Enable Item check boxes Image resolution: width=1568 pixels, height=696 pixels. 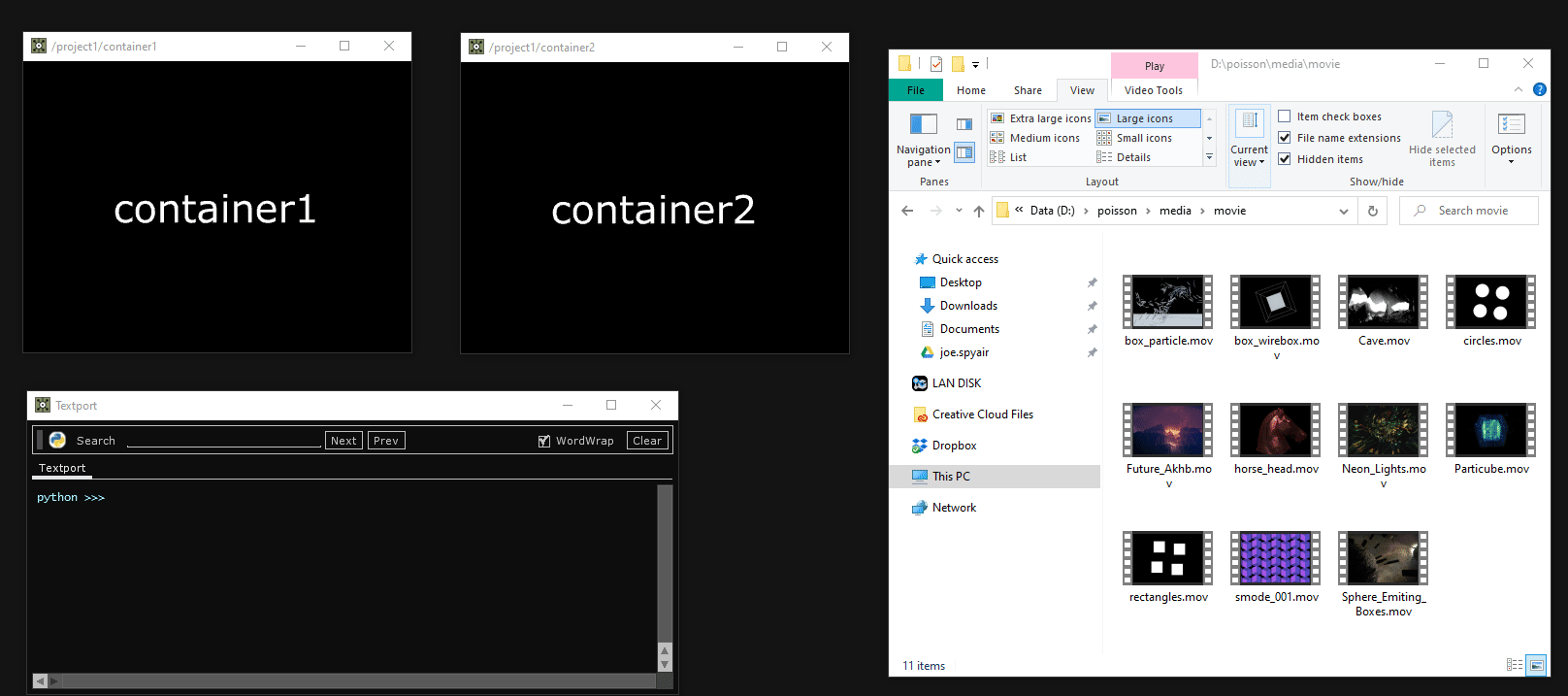coord(1285,116)
